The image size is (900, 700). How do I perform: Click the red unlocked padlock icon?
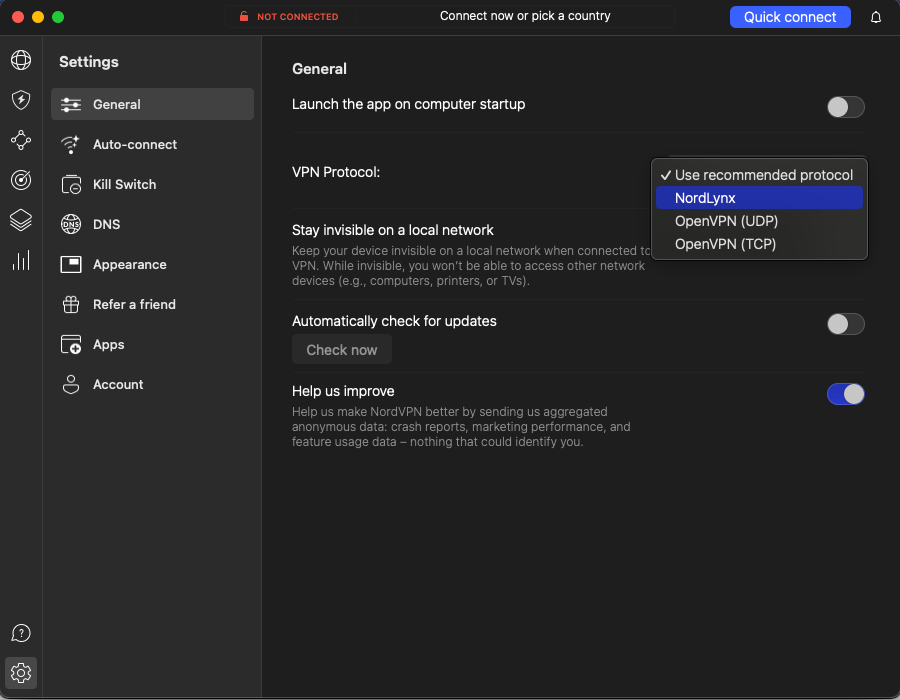[244, 17]
